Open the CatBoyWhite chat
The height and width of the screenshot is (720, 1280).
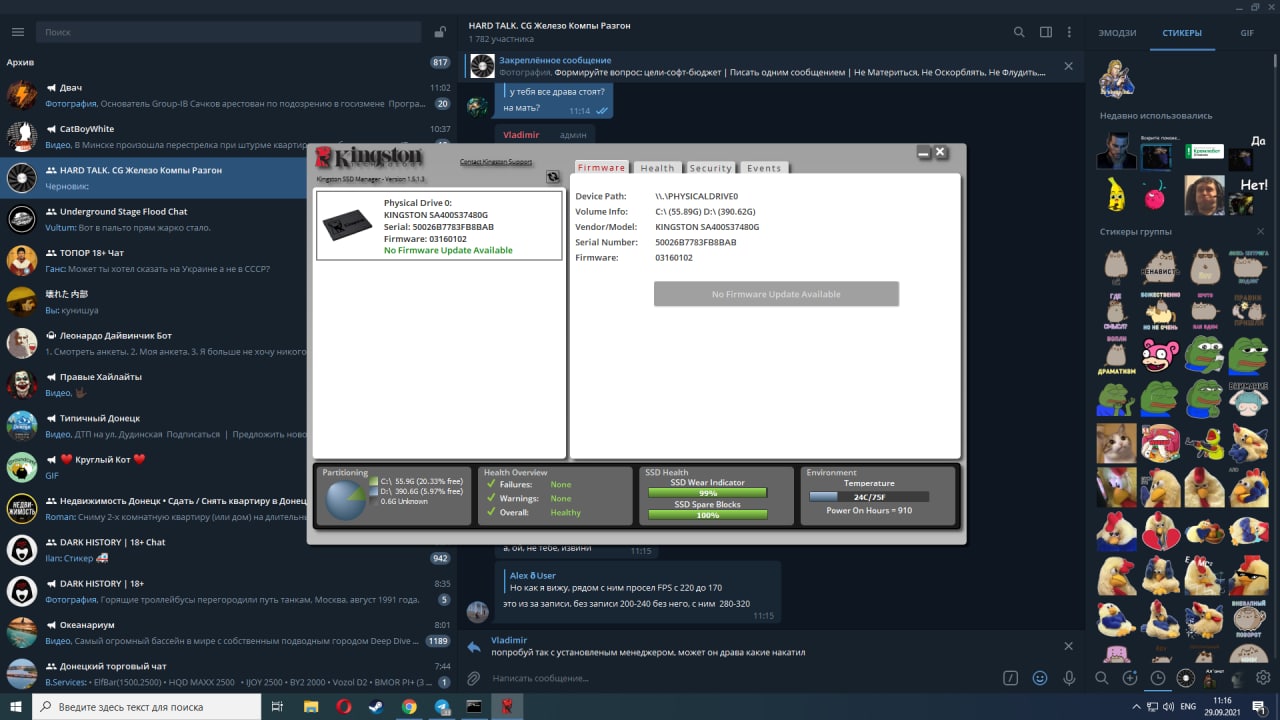coord(228,136)
